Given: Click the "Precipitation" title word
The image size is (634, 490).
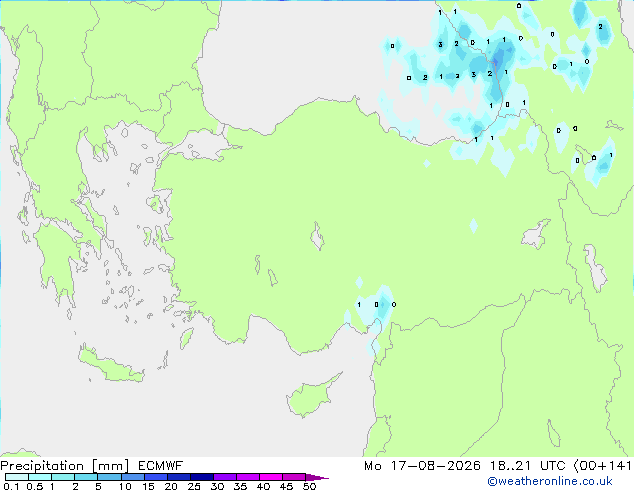Looking at the screenshot, I should coord(42,466).
